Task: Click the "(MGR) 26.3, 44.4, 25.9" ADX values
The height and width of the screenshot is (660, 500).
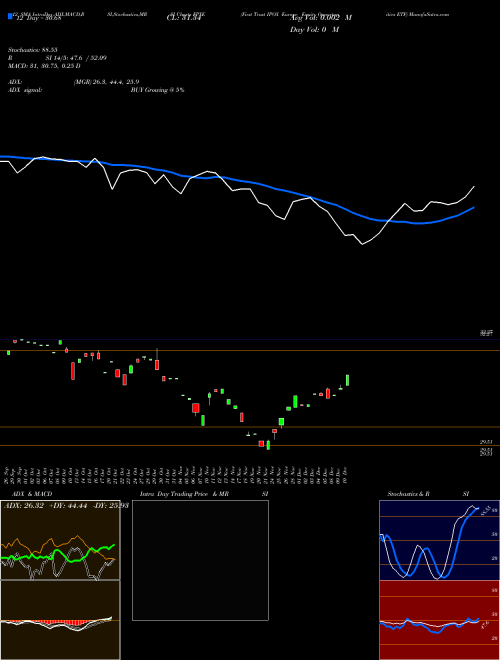Action: click(106, 82)
